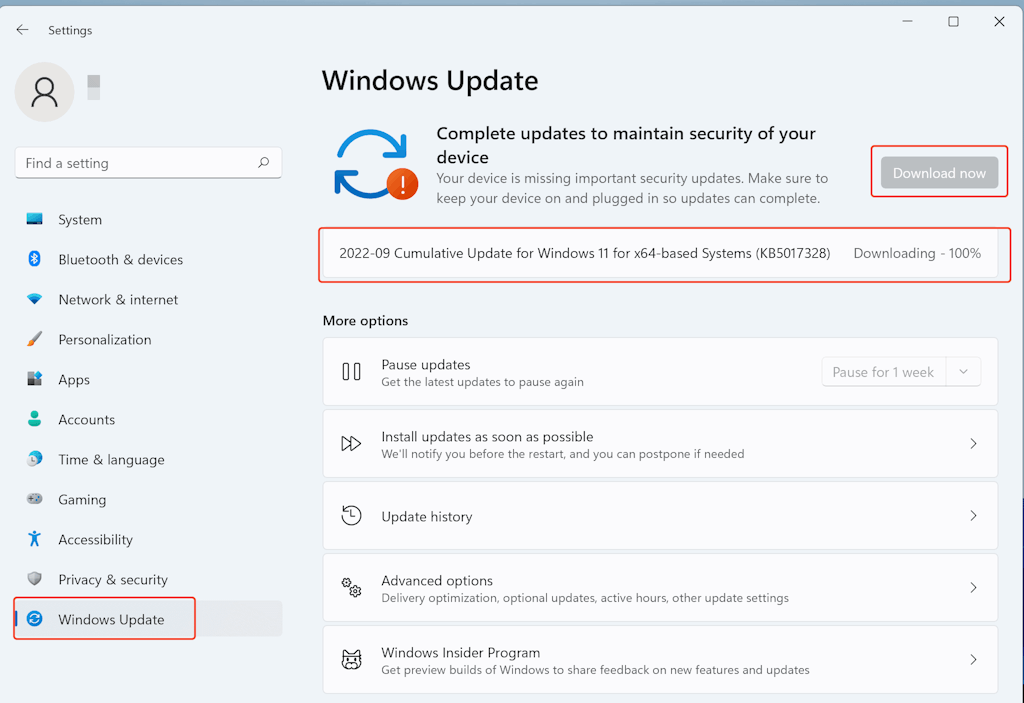
Task: Minimize the Settings window
Action: (x=907, y=22)
